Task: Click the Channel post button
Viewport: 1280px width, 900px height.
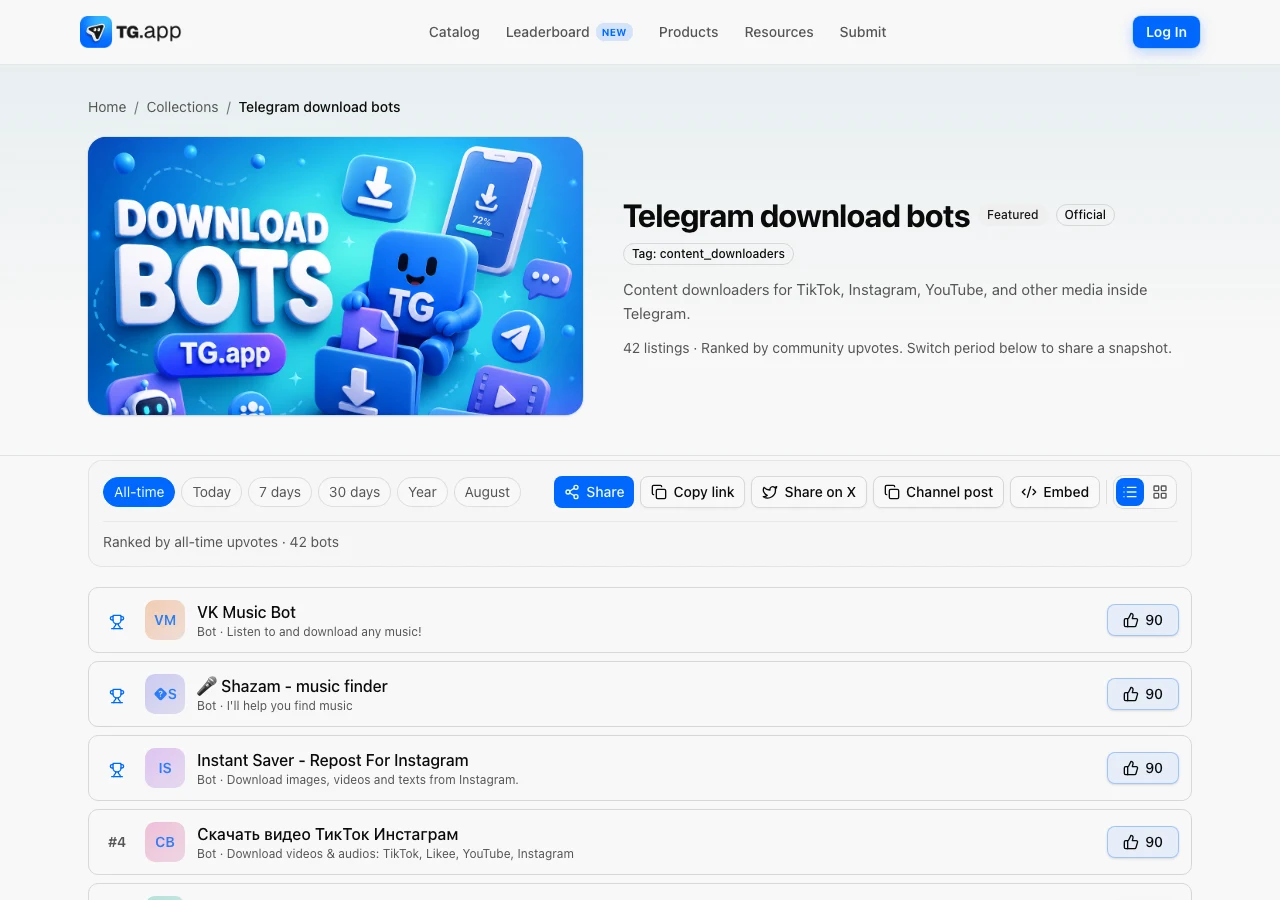Action: [938, 492]
